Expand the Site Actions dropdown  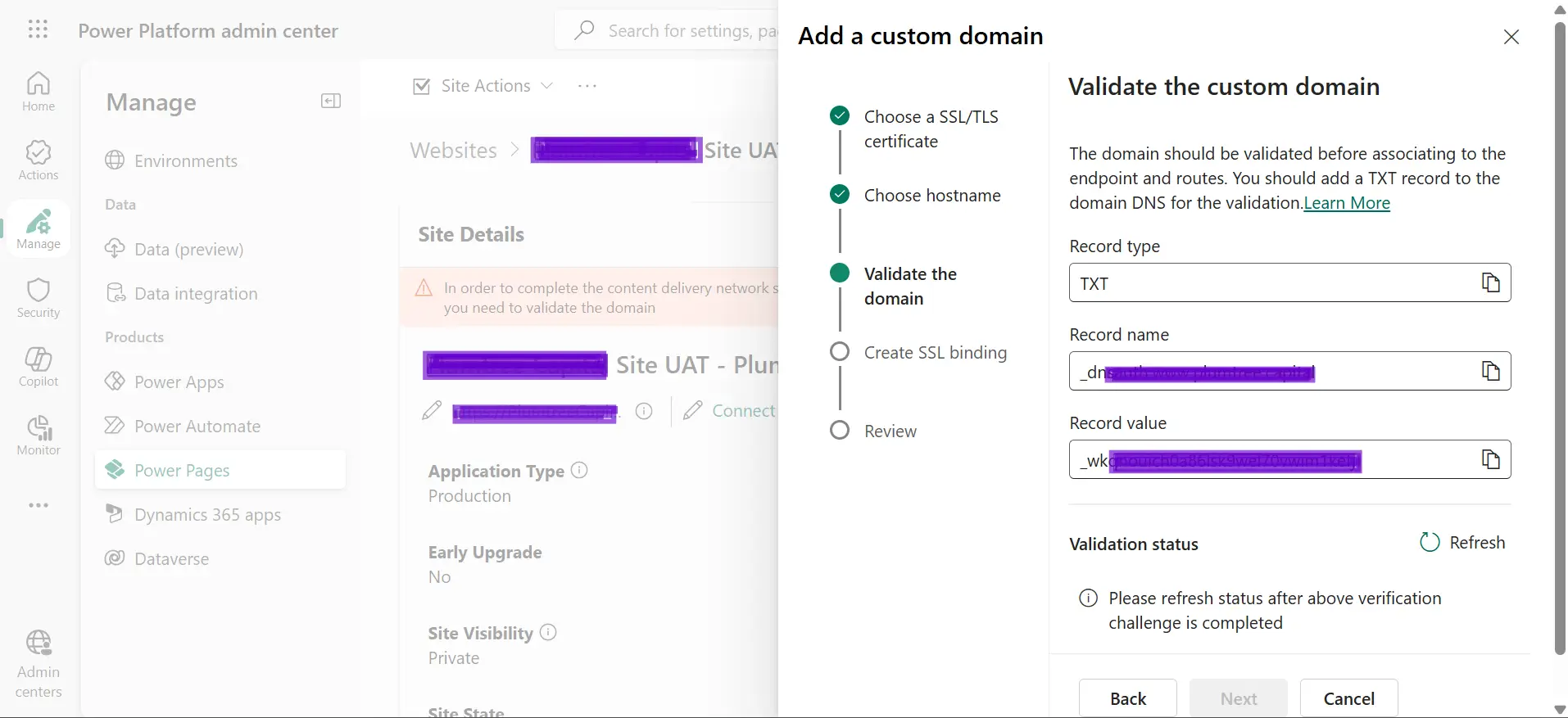483,86
